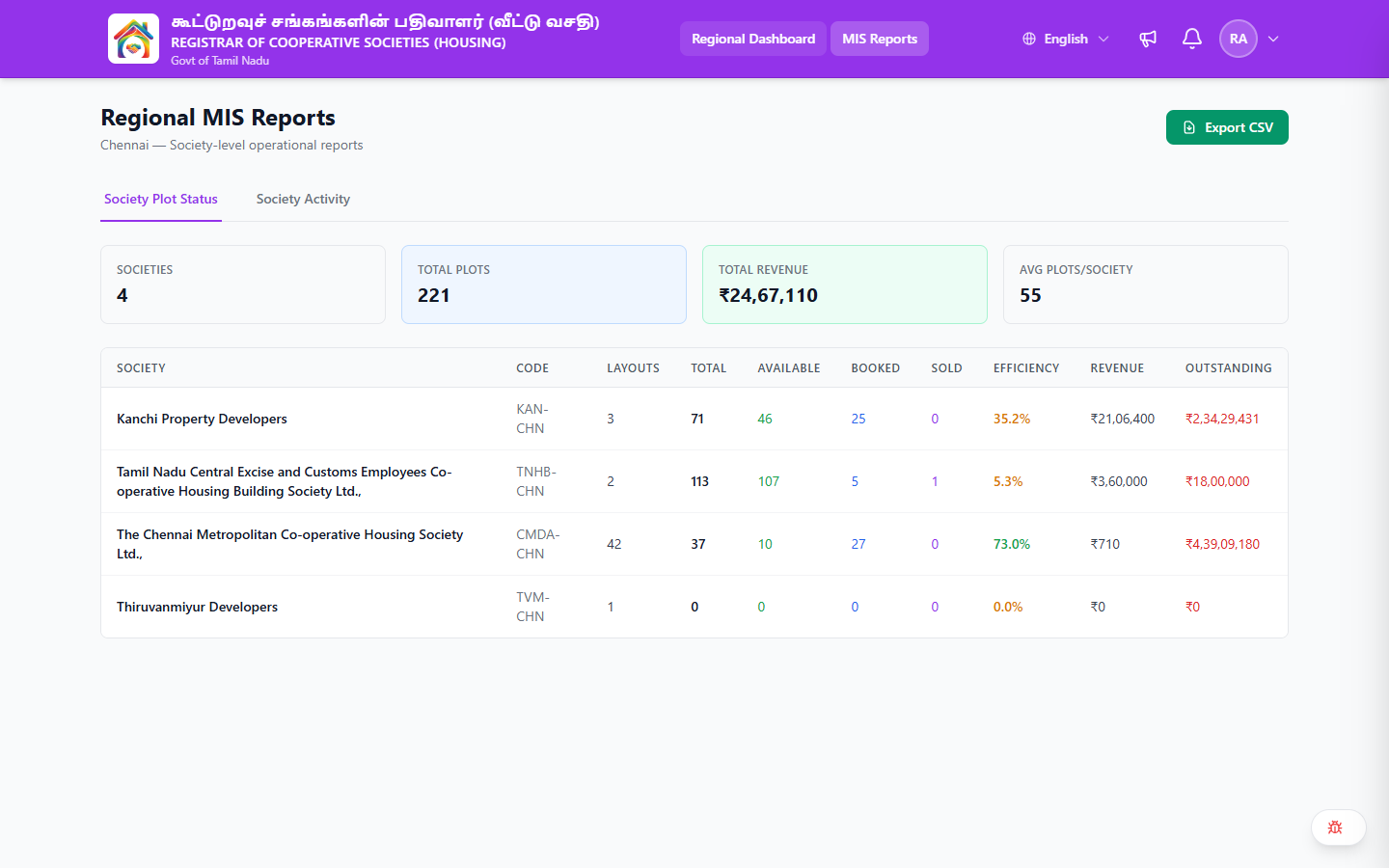
Task: Click the LAYOUTS column header
Action: (x=633, y=368)
